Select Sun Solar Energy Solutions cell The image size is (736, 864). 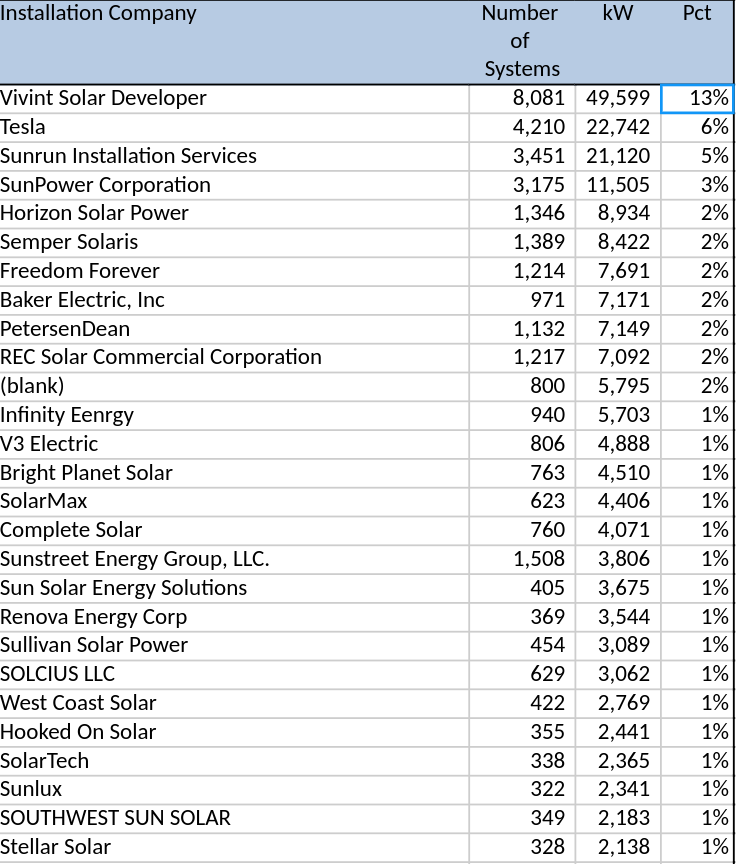pyautogui.click(x=234, y=588)
